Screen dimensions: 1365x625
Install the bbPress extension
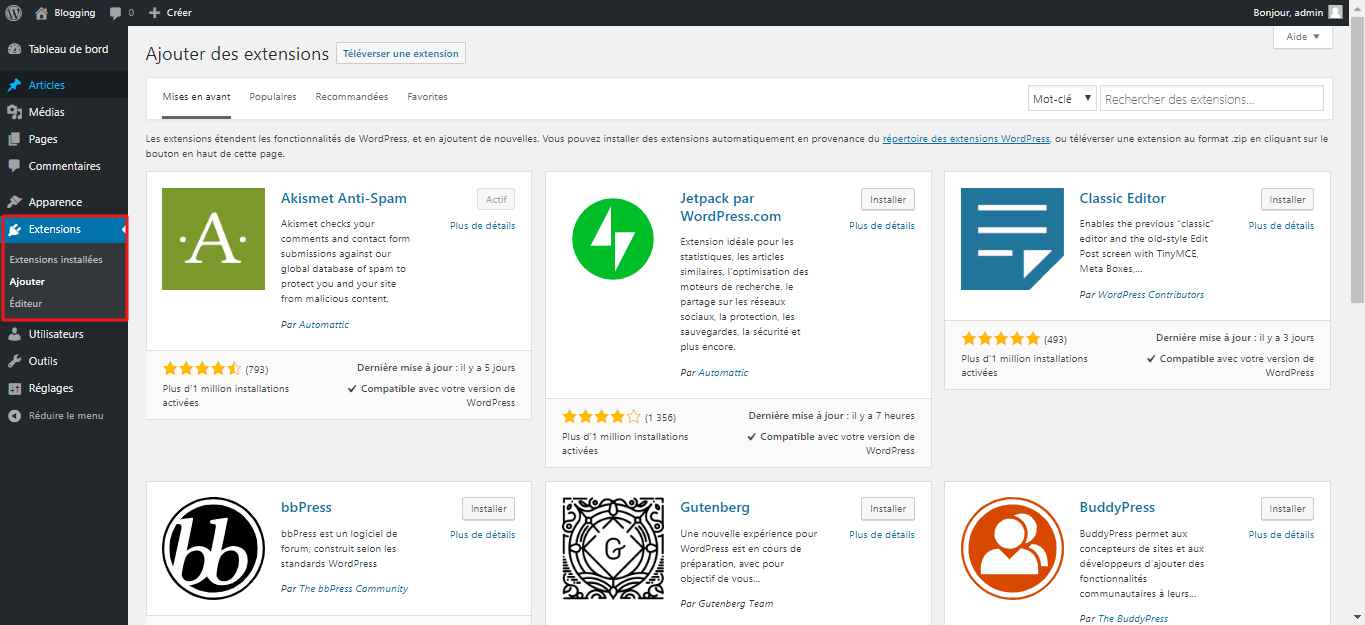coord(488,508)
